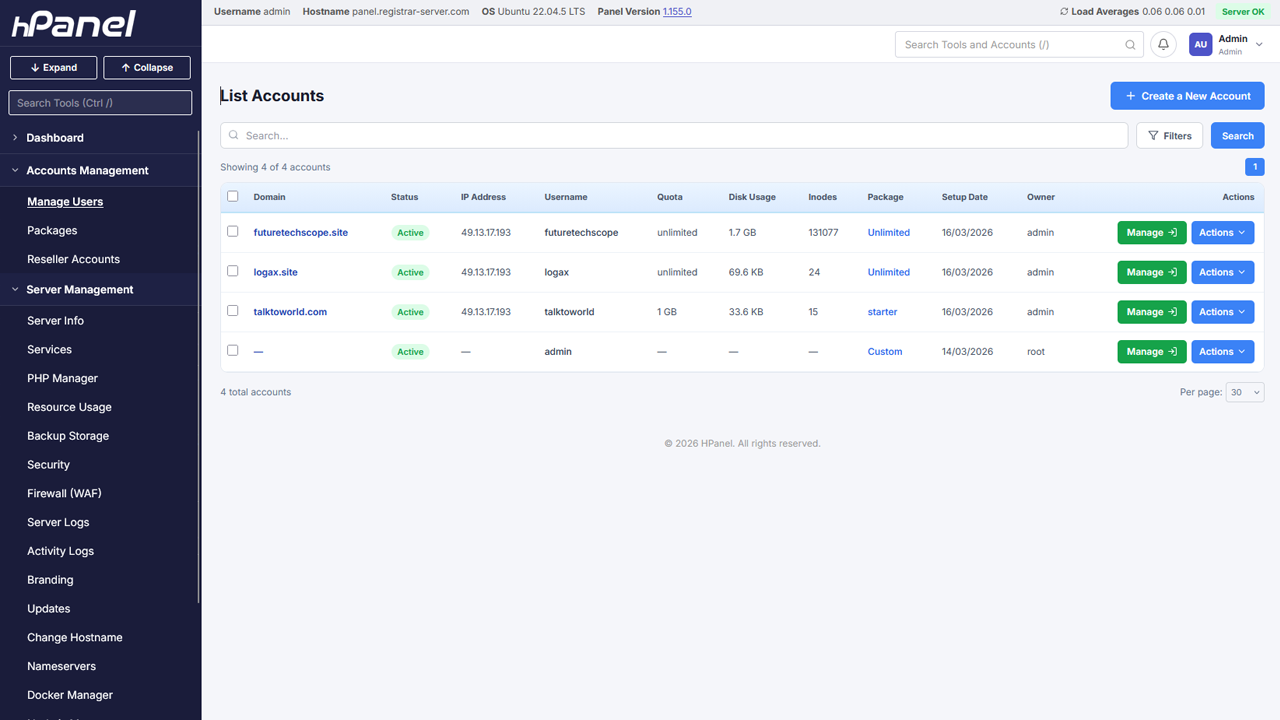Tick the checkbox for futuretechscope.site
The image size is (1280, 720).
(x=233, y=231)
